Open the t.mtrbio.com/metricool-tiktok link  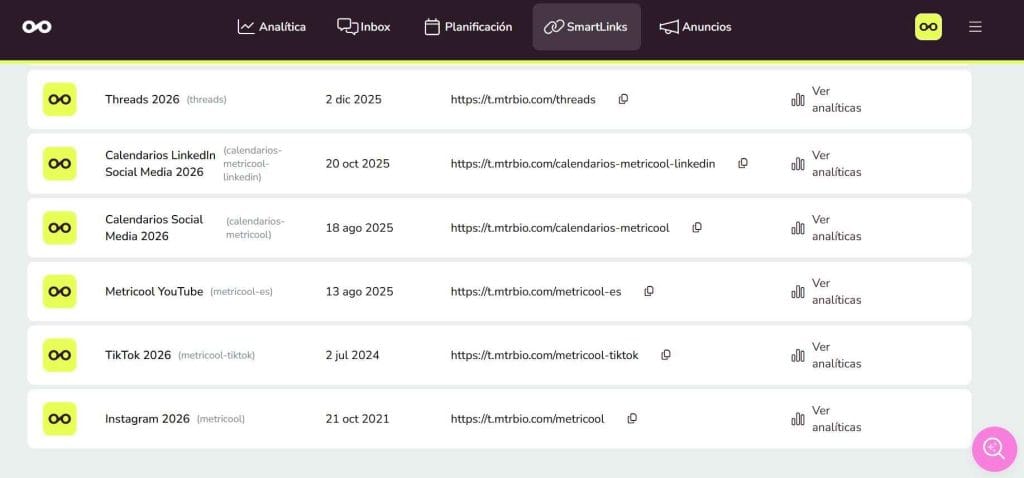click(544, 355)
